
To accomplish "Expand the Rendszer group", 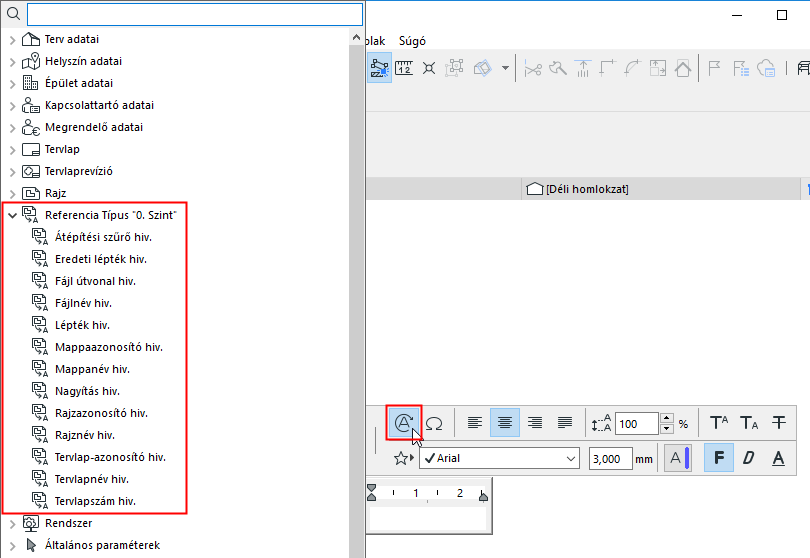I will (12, 524).
